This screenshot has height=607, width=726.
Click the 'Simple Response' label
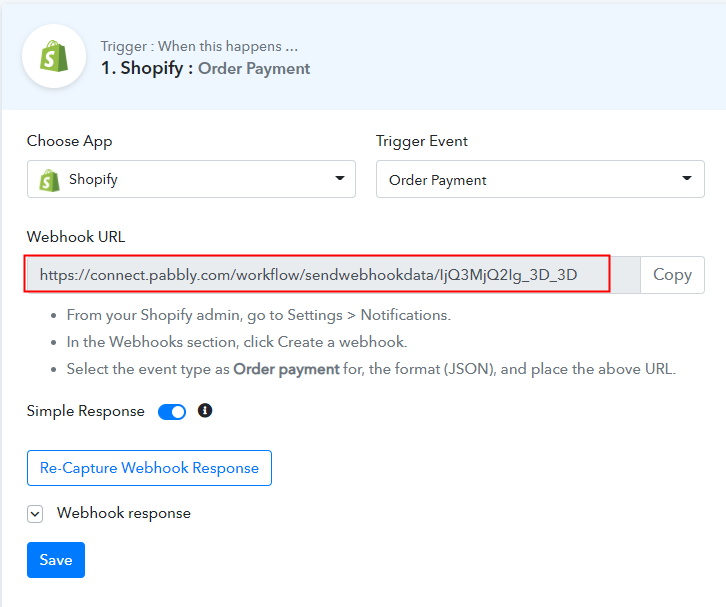(x=86, y=411)
